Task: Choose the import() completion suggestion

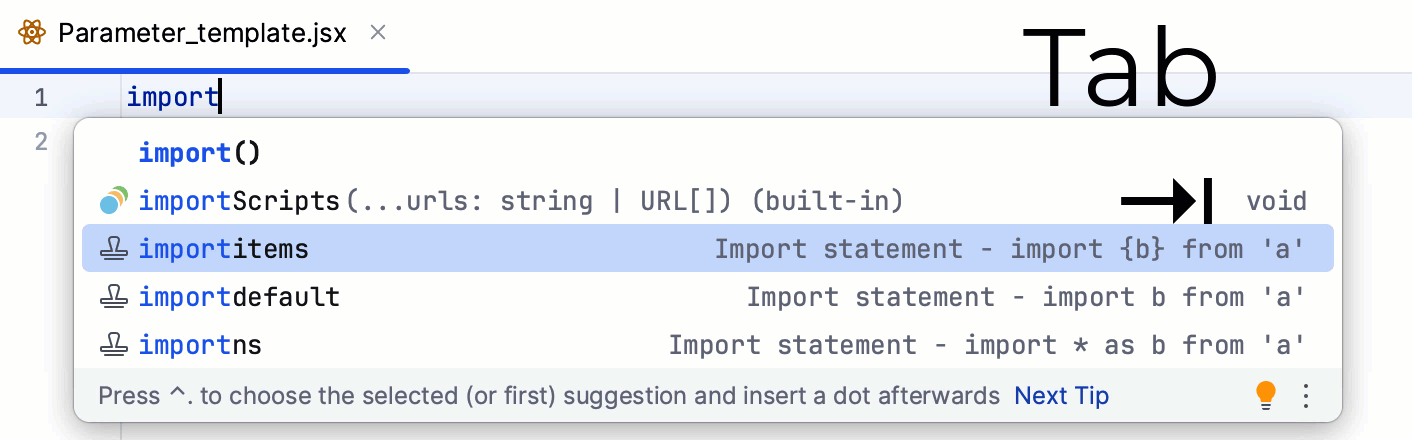Action: (x=199, y=153)
